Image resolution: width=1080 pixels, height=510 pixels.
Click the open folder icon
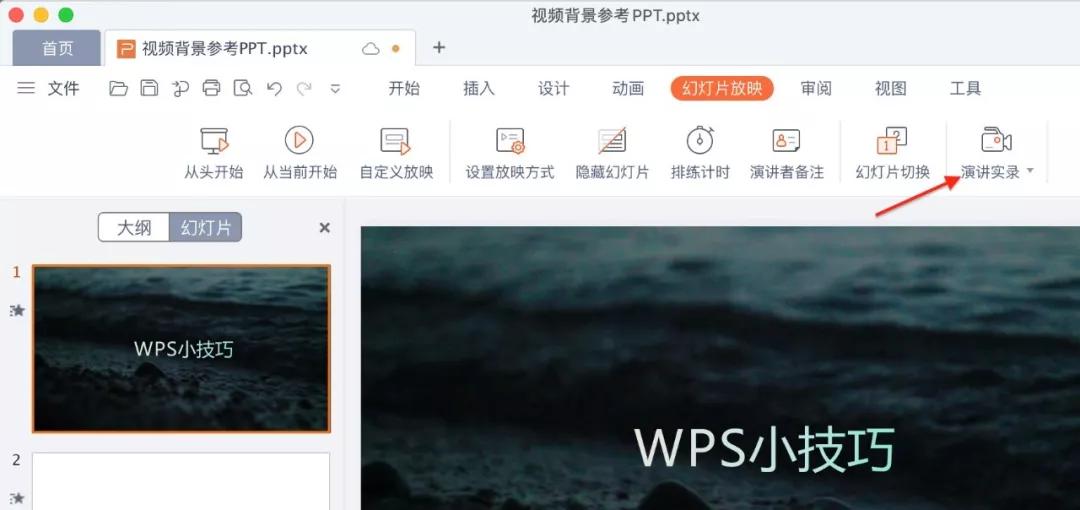[118, 88]
